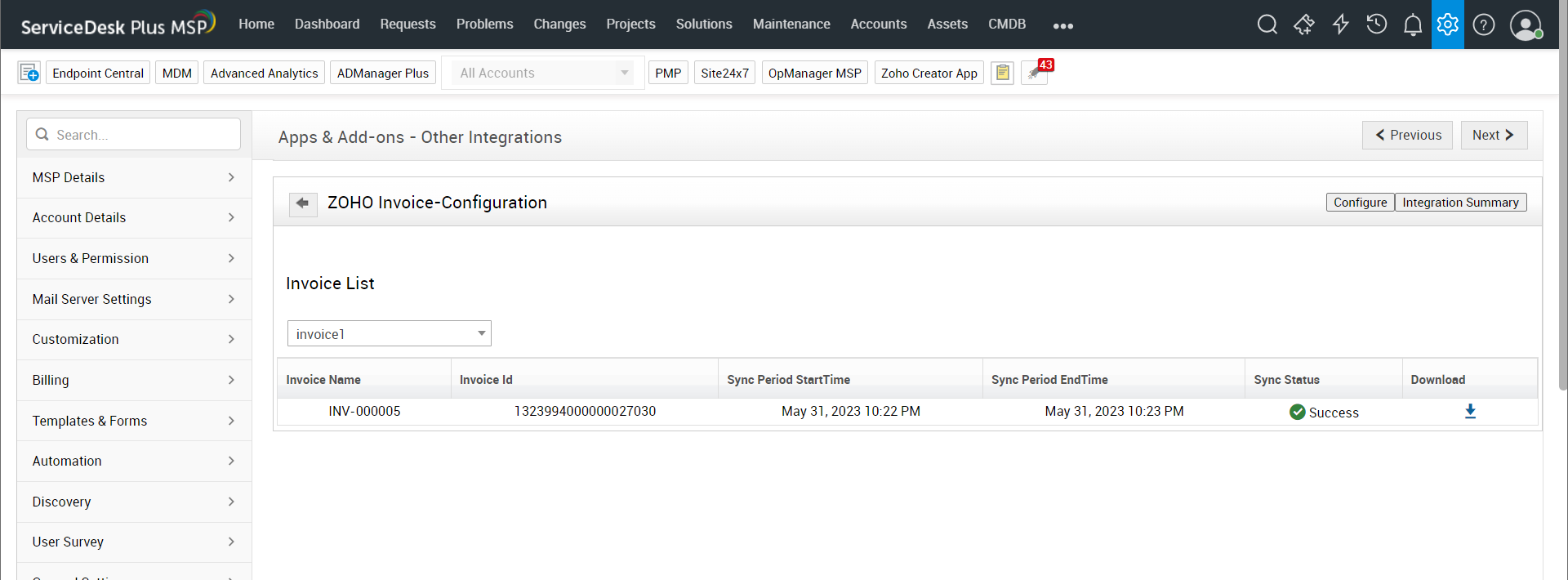Click the OpManager MSP button
Screen dimensions: 1568x580
tap(814, 73)
